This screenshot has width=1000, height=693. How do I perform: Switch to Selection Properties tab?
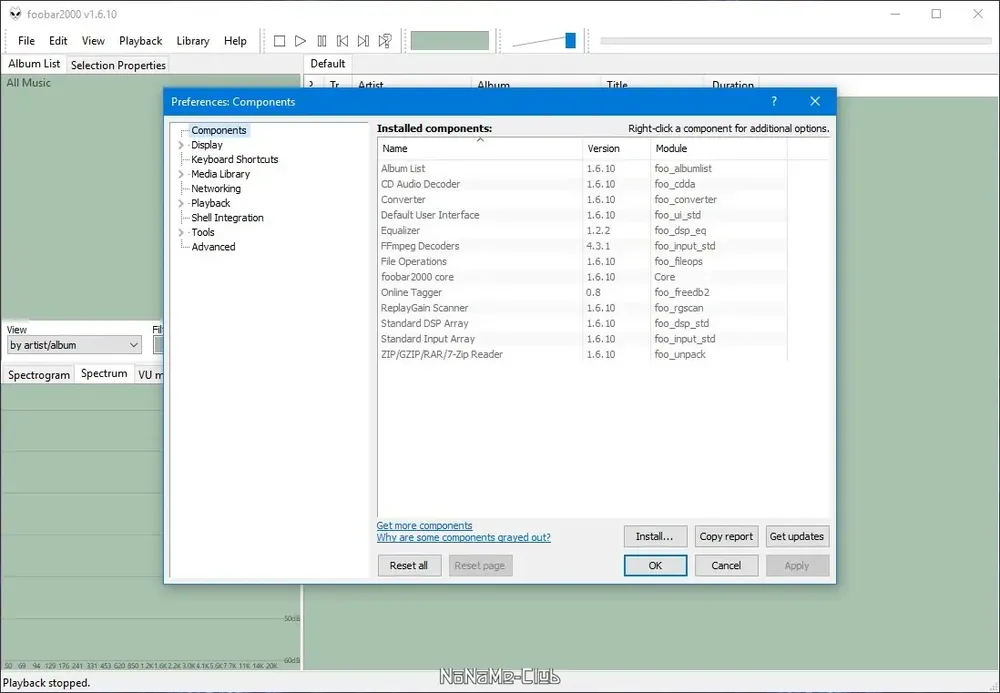[118, 65]
